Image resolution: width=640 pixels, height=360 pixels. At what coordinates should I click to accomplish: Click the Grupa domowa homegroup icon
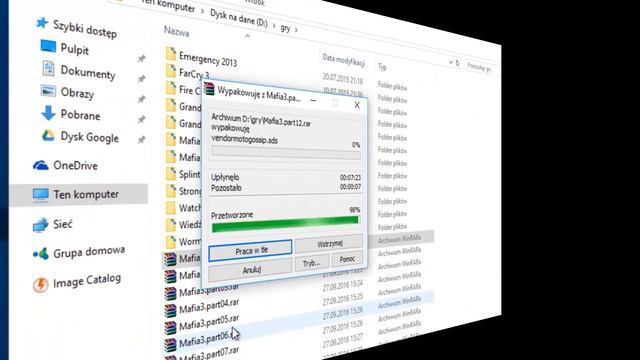coord(40,254)
